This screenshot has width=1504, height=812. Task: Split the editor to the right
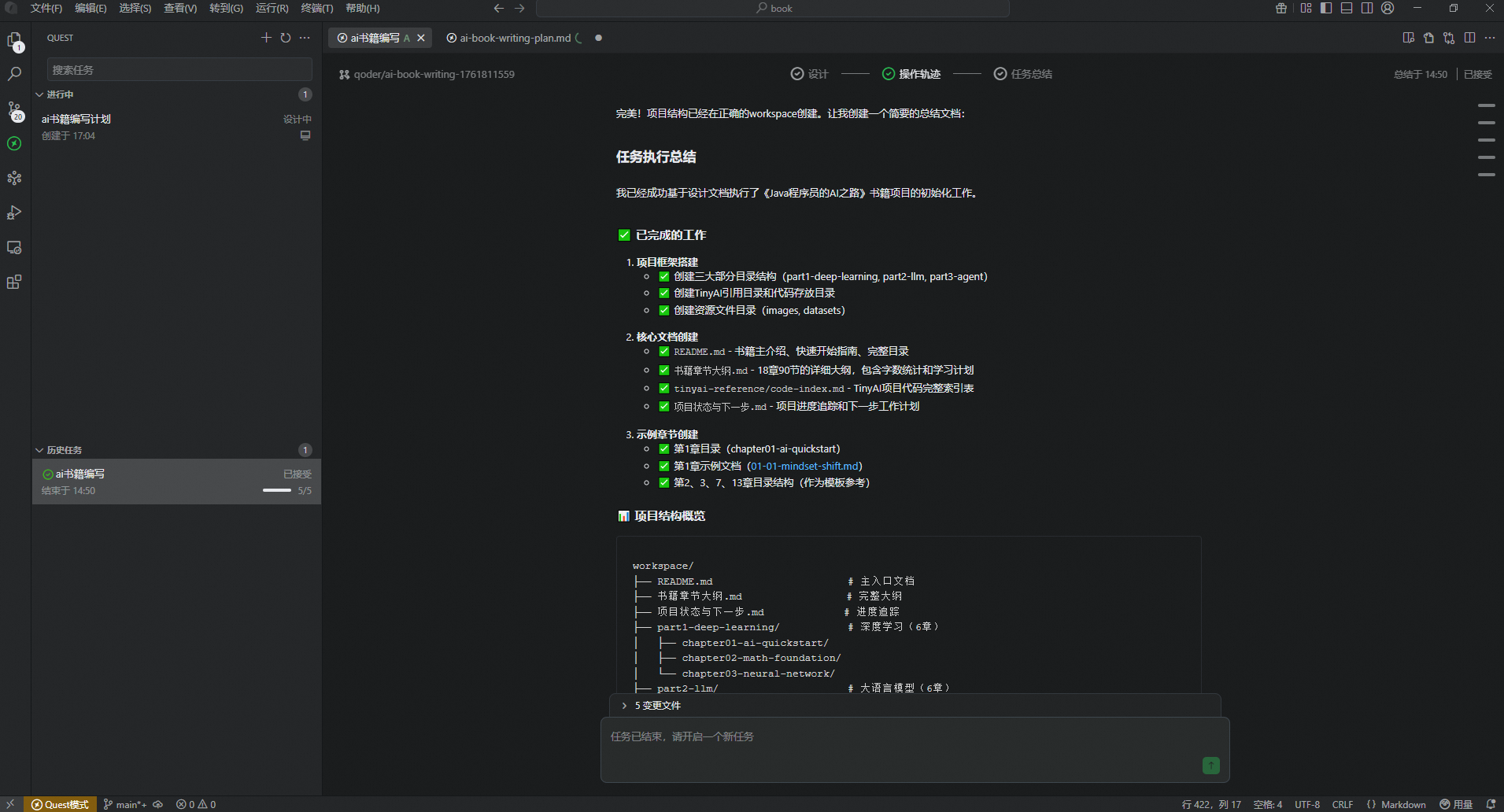click(x=1469, y=38)
